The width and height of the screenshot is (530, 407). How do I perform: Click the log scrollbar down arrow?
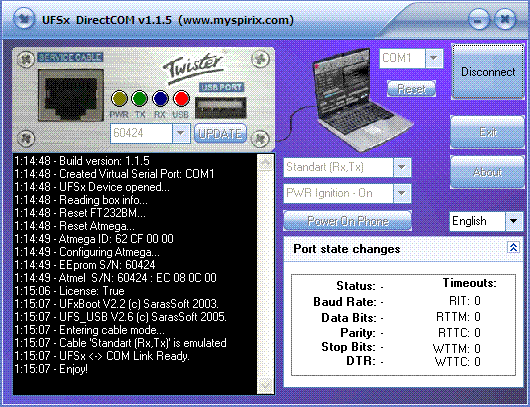tap(265, 385)
